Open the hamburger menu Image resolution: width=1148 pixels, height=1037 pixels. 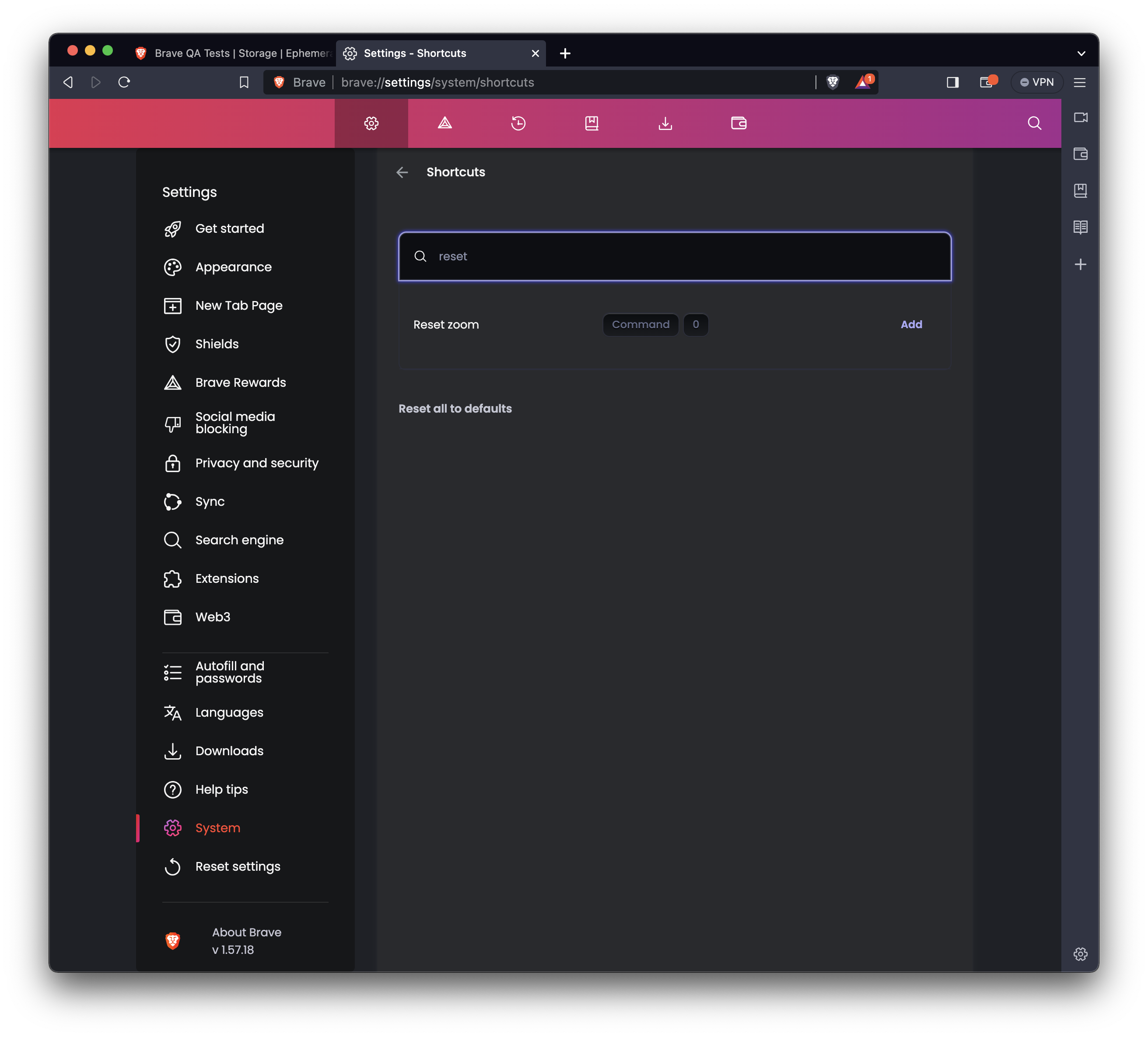(x=1079, y=82)
